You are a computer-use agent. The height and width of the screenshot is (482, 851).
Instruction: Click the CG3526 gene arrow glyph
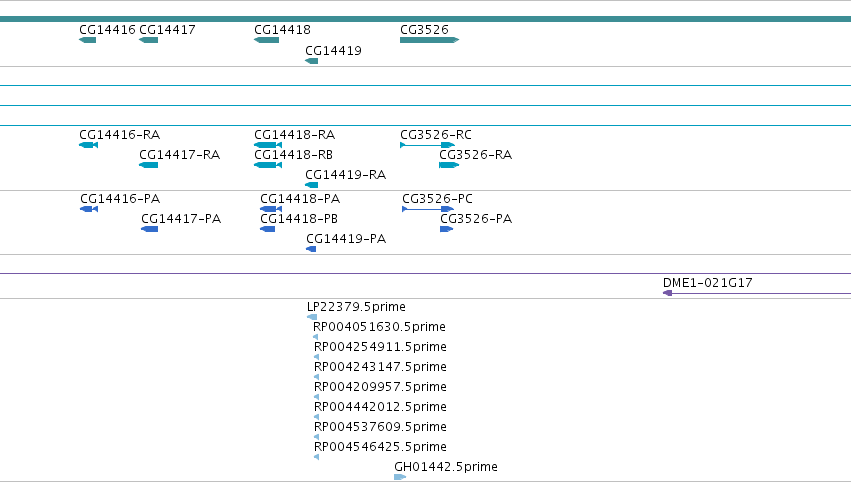click(x=430, y=40)
